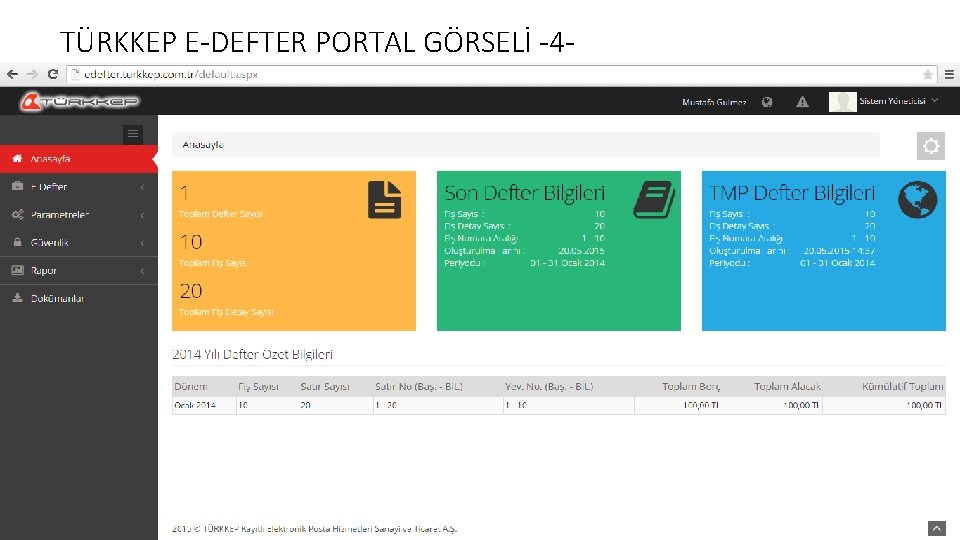Click the Yev. No. (Baş. - Bit.) header
The width and height of the screenshot is (960, 540).
pyautogui.click(x=549, y=386)
